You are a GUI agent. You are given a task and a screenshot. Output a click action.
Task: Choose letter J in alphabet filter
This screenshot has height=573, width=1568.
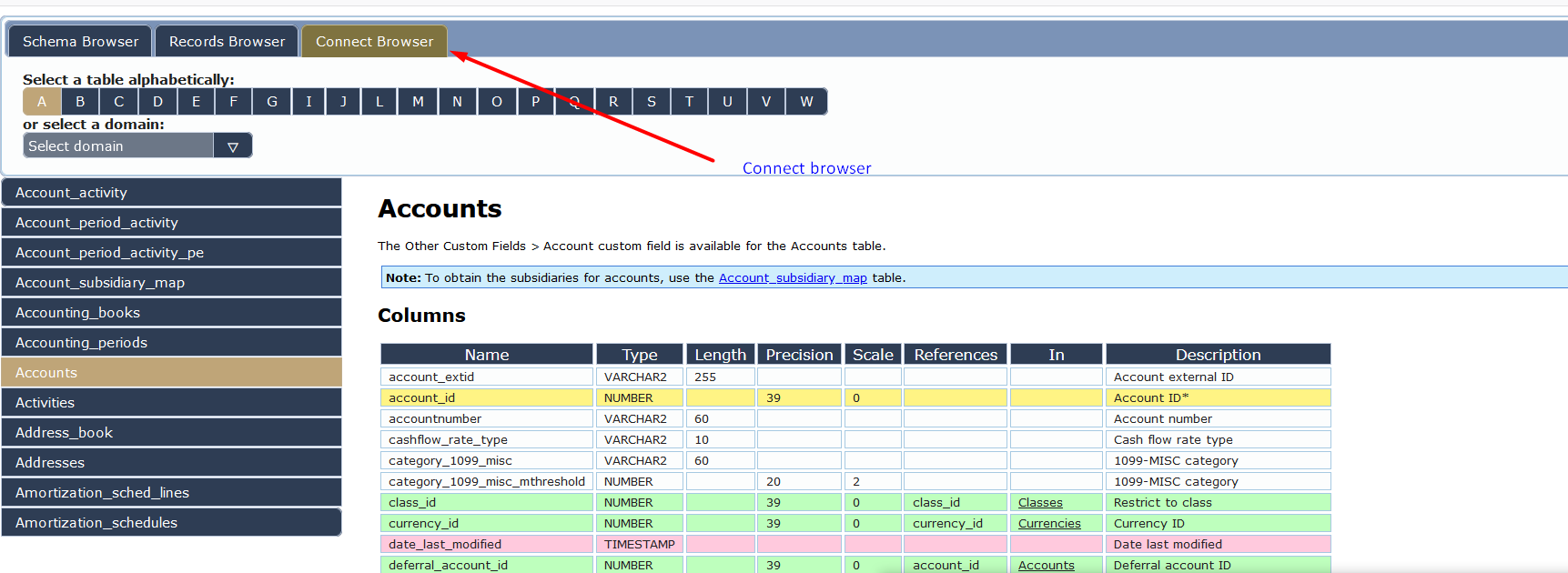343,101
